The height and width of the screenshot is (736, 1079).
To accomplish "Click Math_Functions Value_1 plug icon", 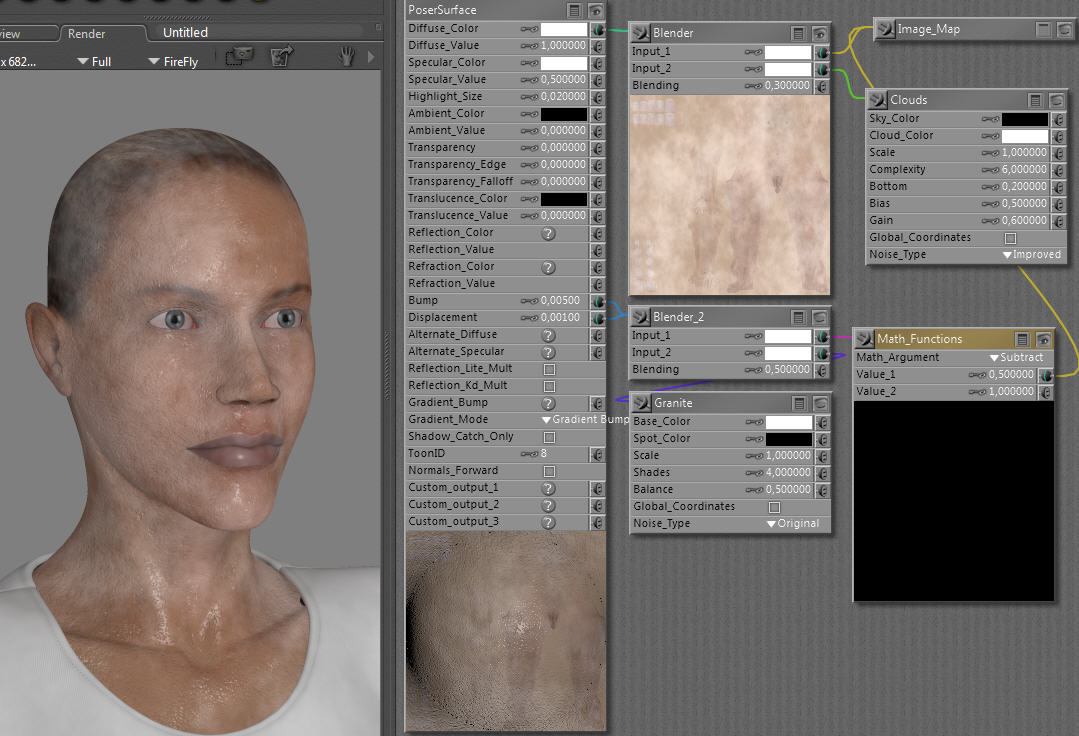I will pos(1046,375).
